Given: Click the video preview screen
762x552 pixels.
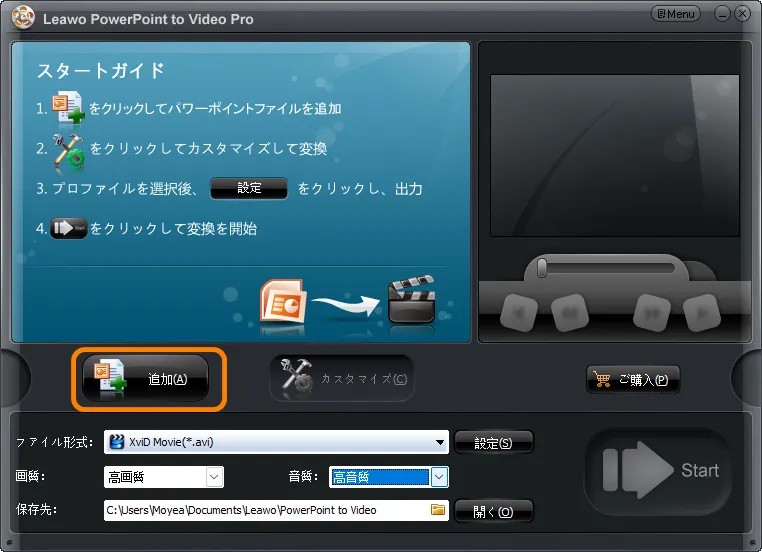Looking at the screenshot, I should 615,155.
